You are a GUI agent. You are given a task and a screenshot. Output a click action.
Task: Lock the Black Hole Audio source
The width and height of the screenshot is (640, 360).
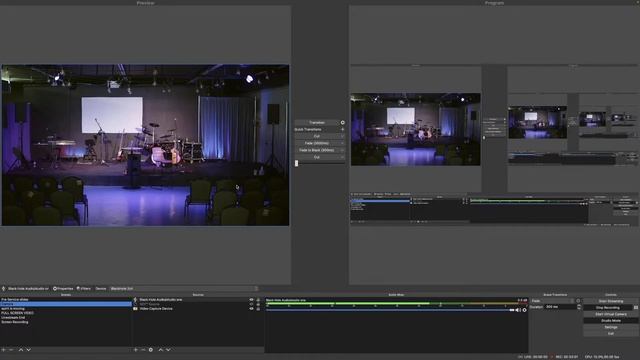258,300
